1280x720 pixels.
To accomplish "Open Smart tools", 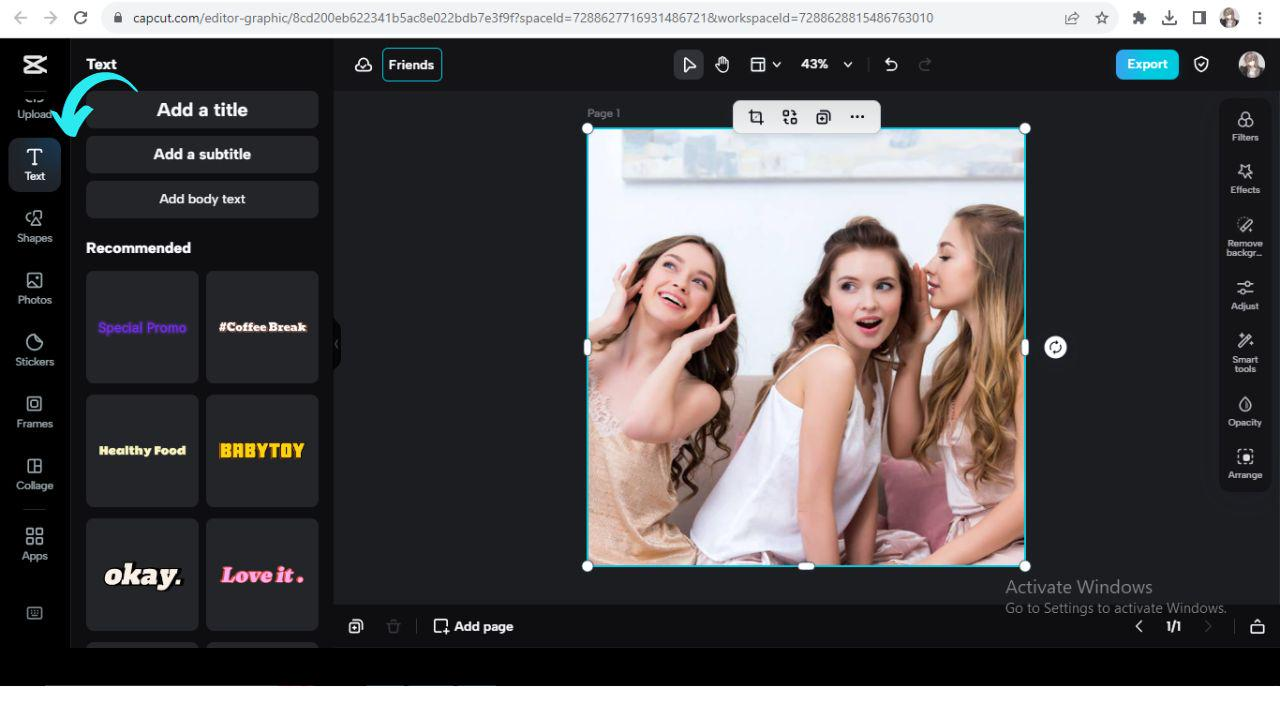I will pyautogui.click(x=1244, y=350).
